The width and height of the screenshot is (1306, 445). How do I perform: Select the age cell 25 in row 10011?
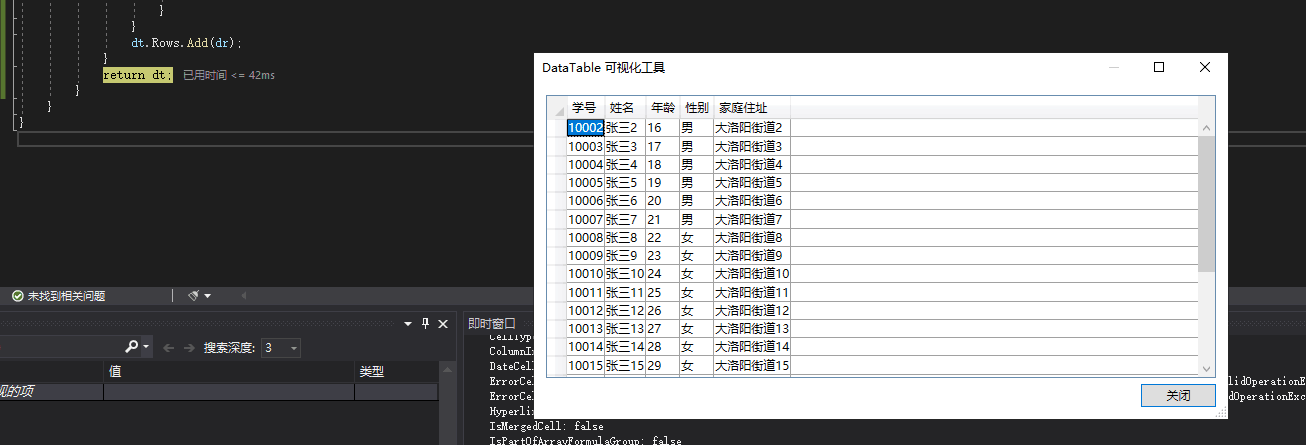[662, 292]
